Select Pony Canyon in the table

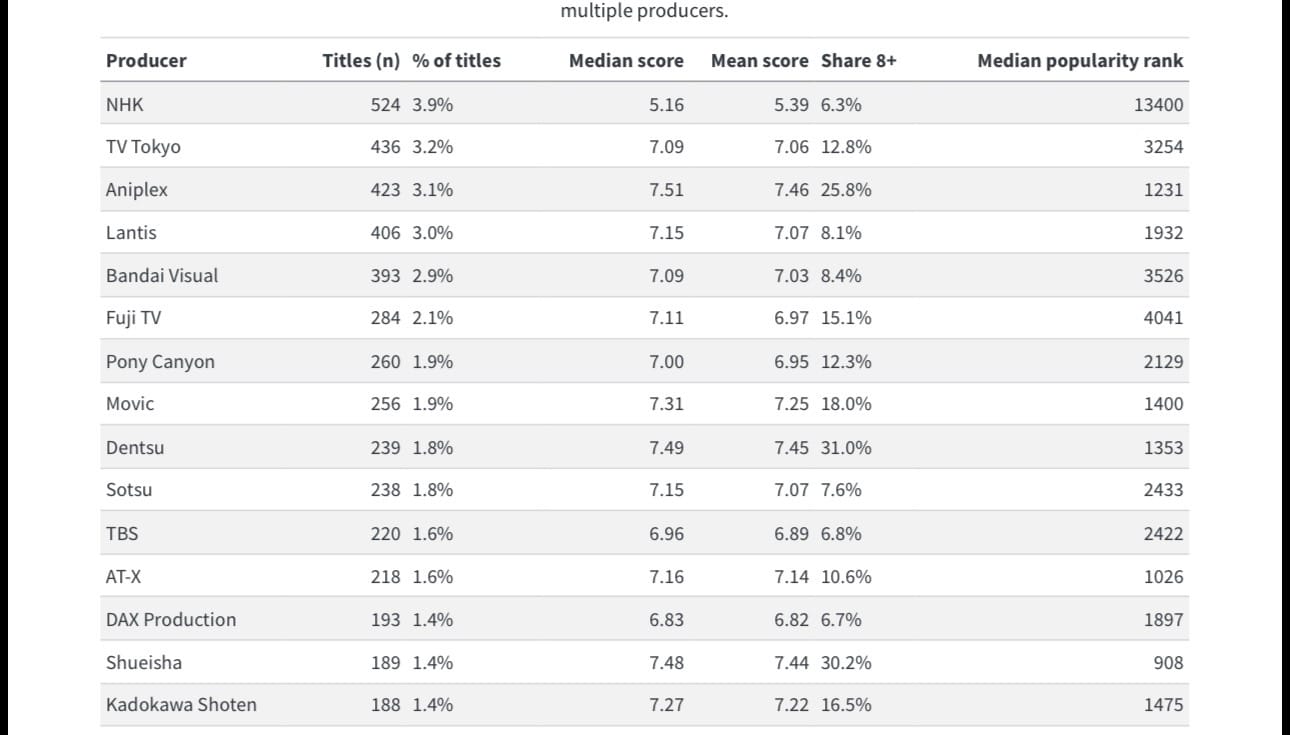coord(160,362)
